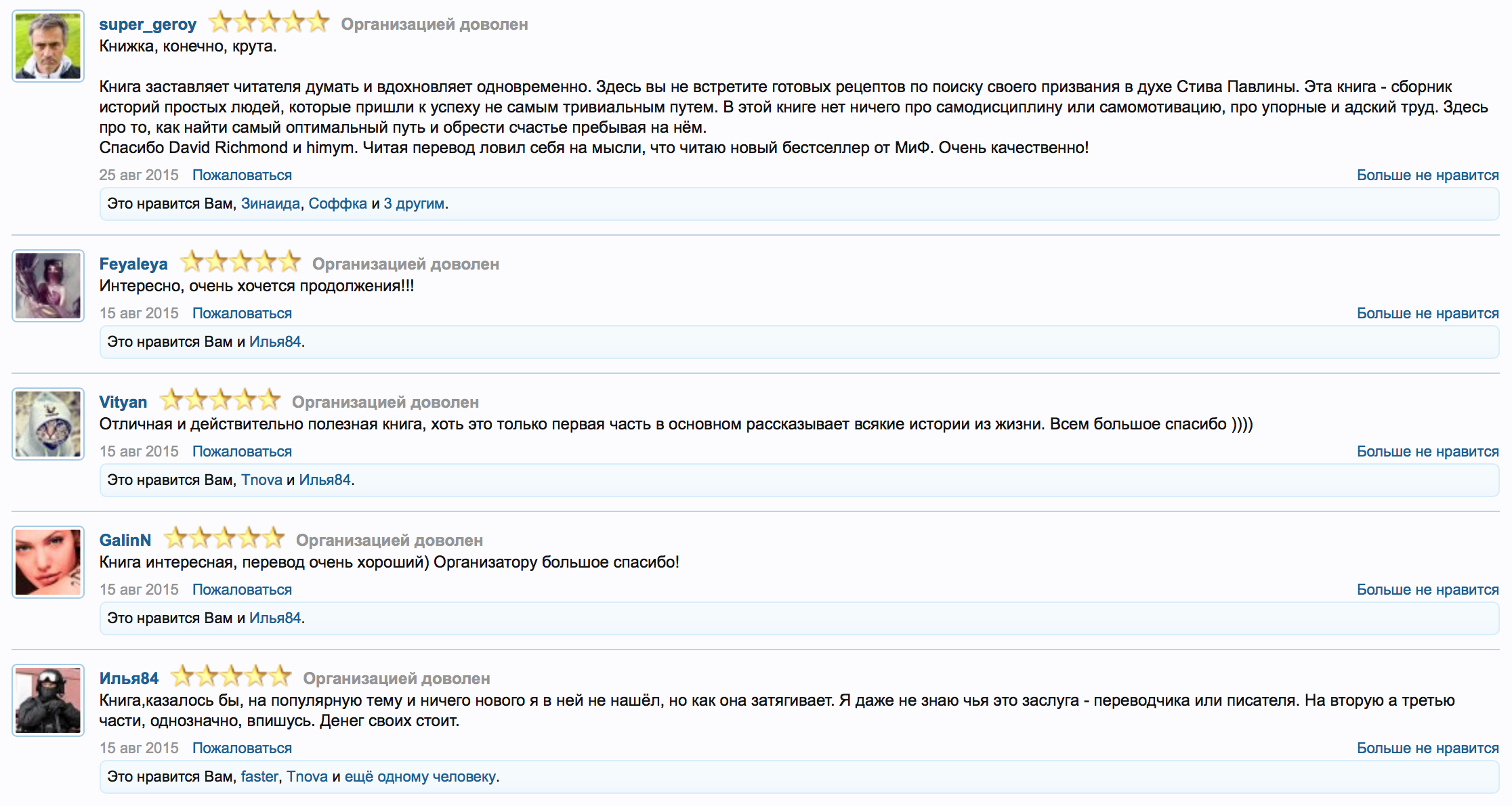Report Feyaleya's review using 'Пожаловаться'

pos(242,313)
